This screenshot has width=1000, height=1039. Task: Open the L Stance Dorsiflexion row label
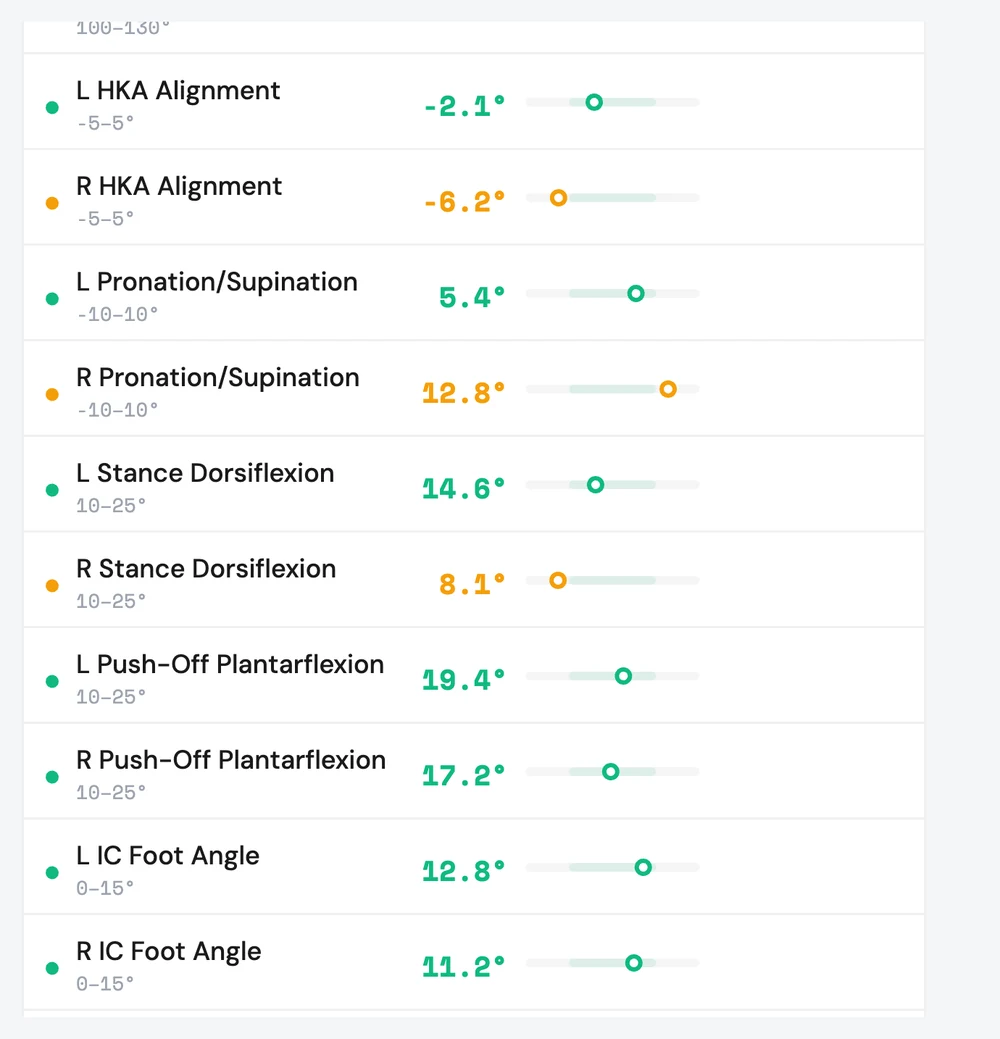(205, 473)
